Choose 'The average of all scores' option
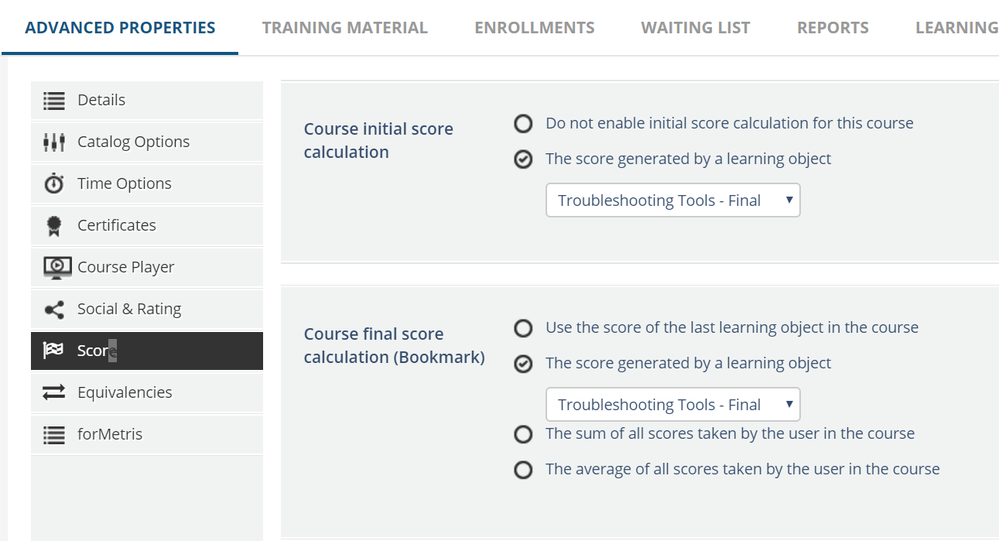This screenshot has width=999, height=541. click(x=523, y=469)
